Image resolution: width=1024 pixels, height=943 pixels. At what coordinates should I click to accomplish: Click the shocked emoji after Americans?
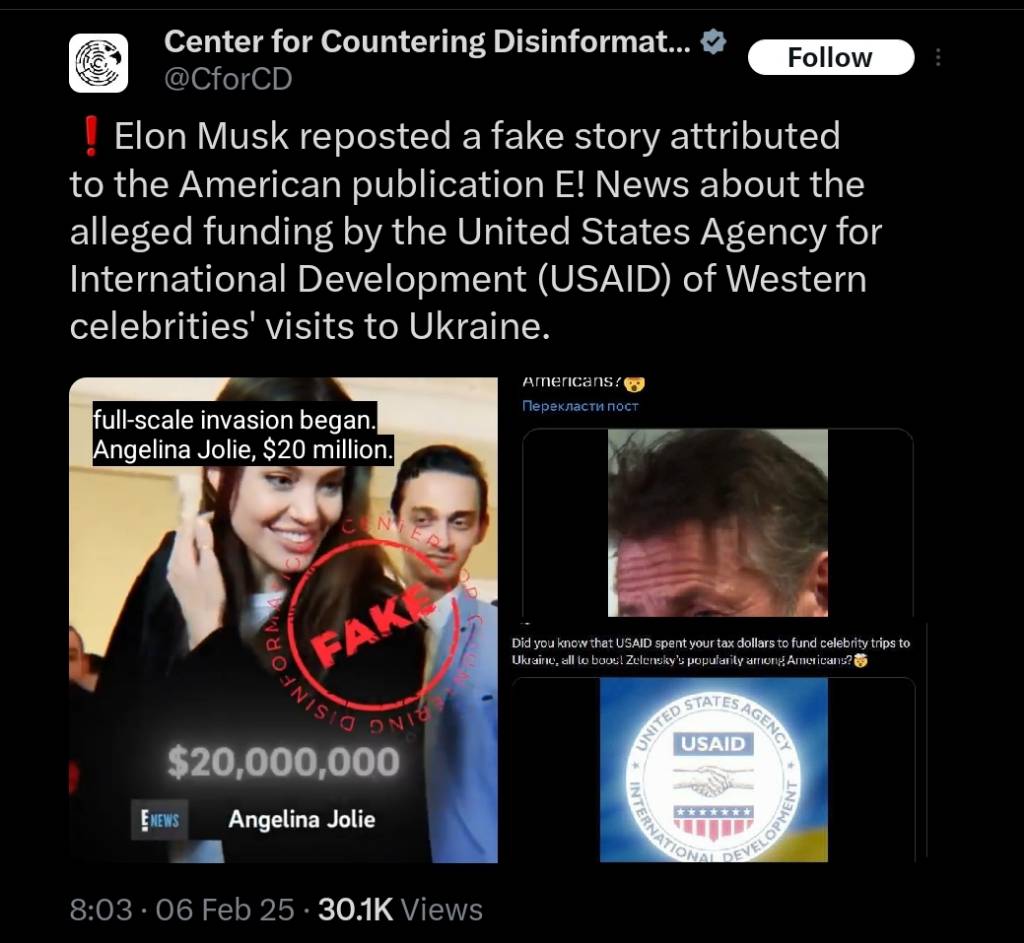[x=634, y=384]
